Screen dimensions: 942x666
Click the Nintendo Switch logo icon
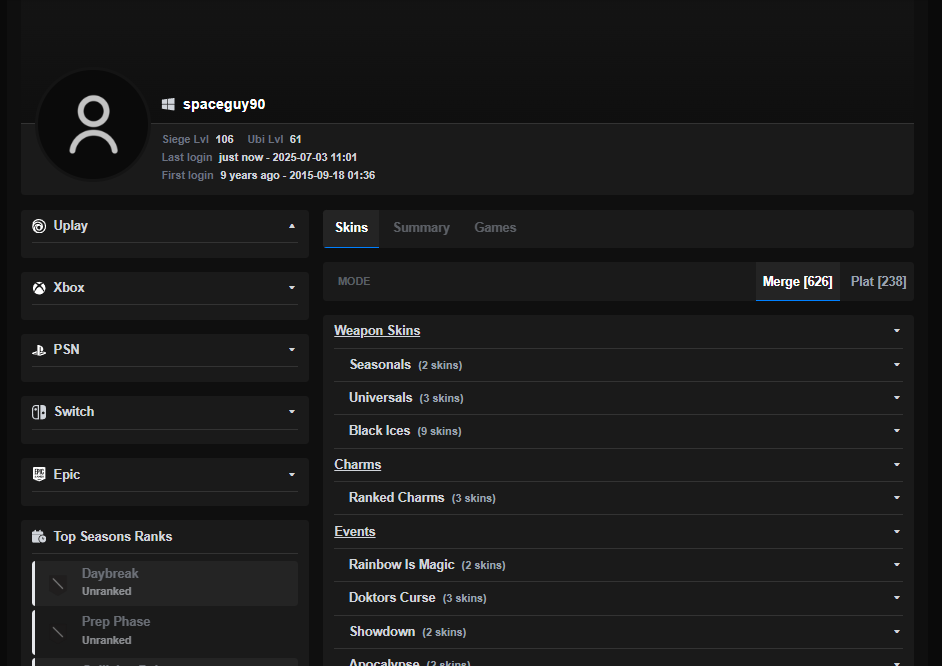point(39,412)
